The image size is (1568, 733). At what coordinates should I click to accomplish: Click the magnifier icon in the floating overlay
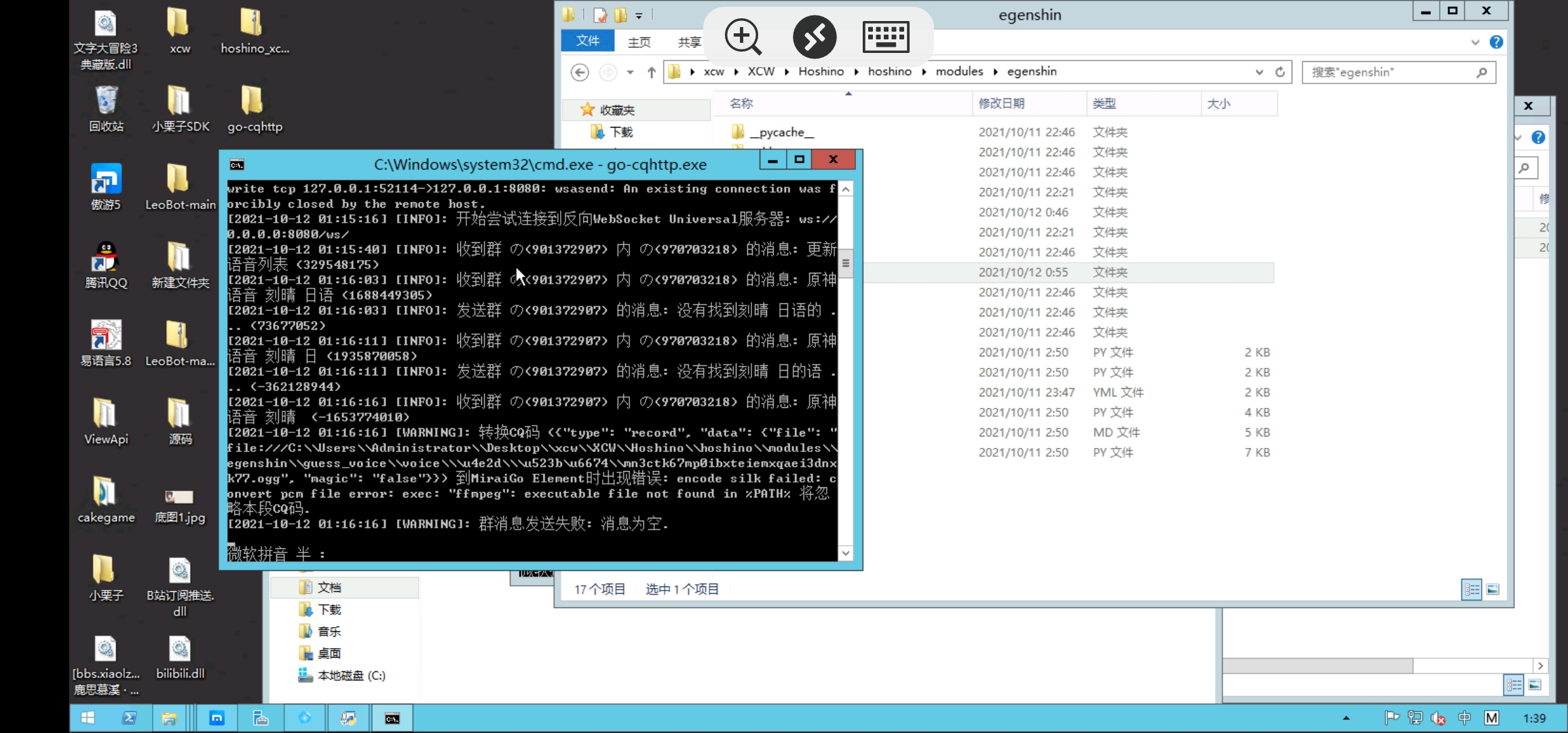click(x=742, y=37)
